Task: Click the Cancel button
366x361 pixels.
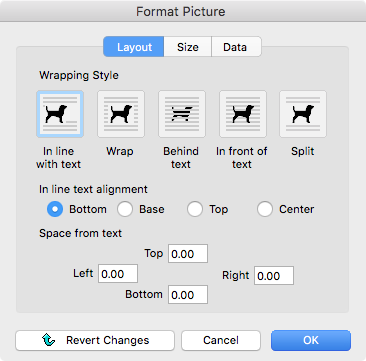Action: click(221, 340)
